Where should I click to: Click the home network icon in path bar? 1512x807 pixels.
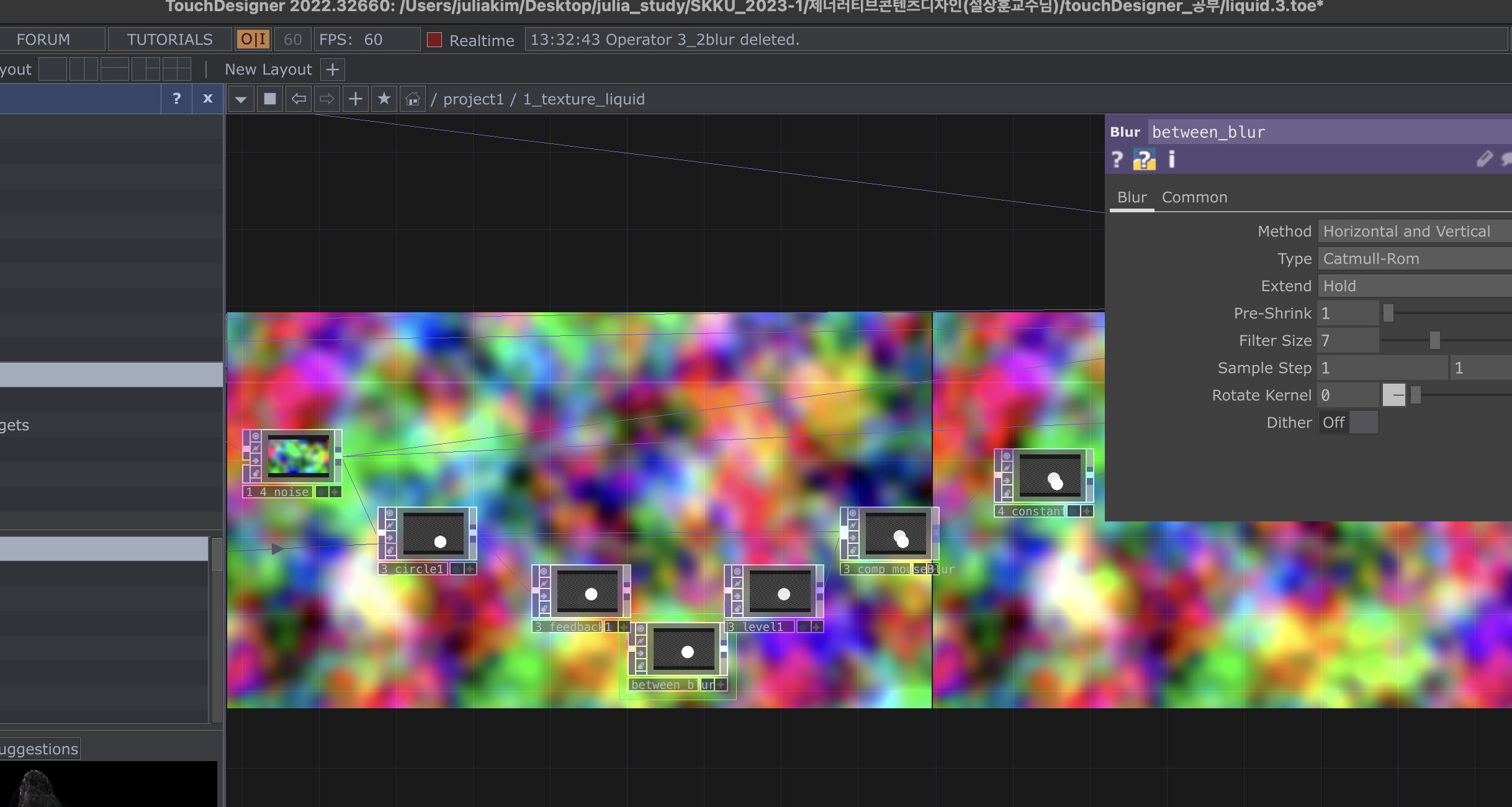point(413,99)
